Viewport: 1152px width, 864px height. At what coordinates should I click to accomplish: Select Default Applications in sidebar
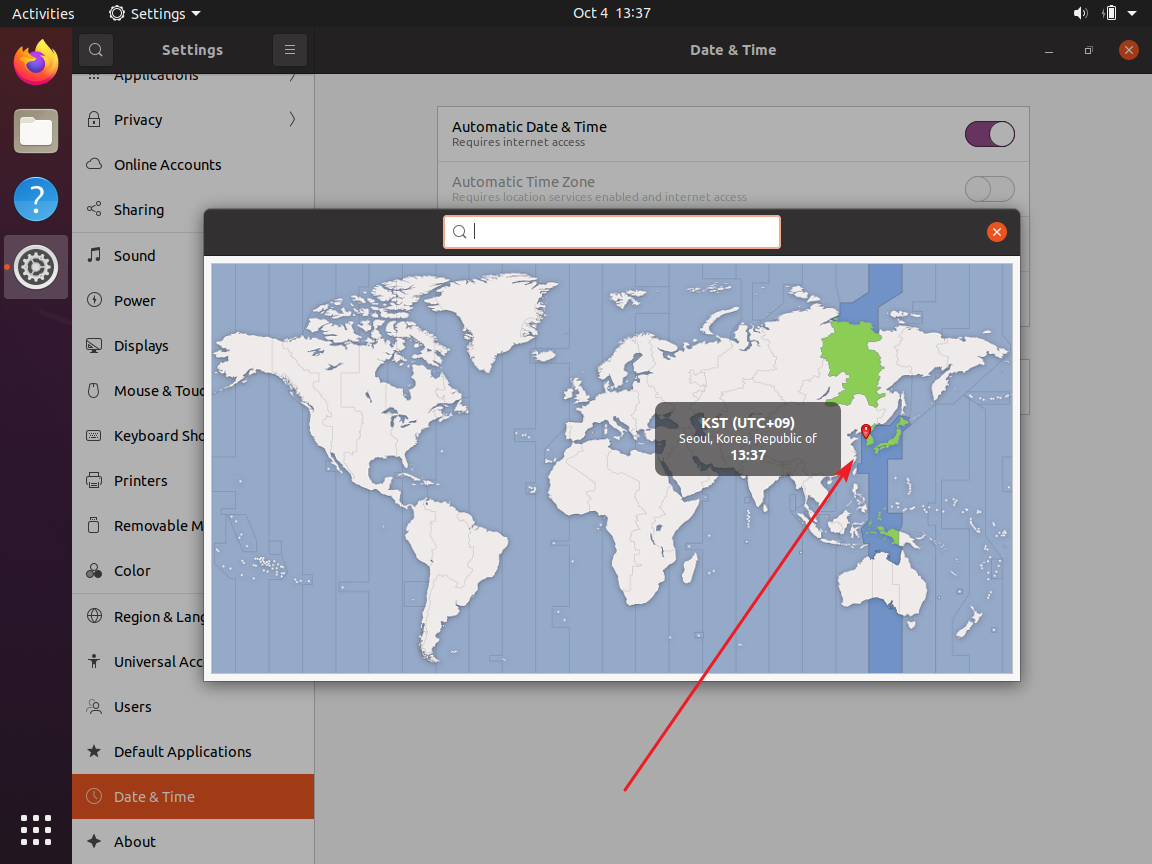click(193, 752)
